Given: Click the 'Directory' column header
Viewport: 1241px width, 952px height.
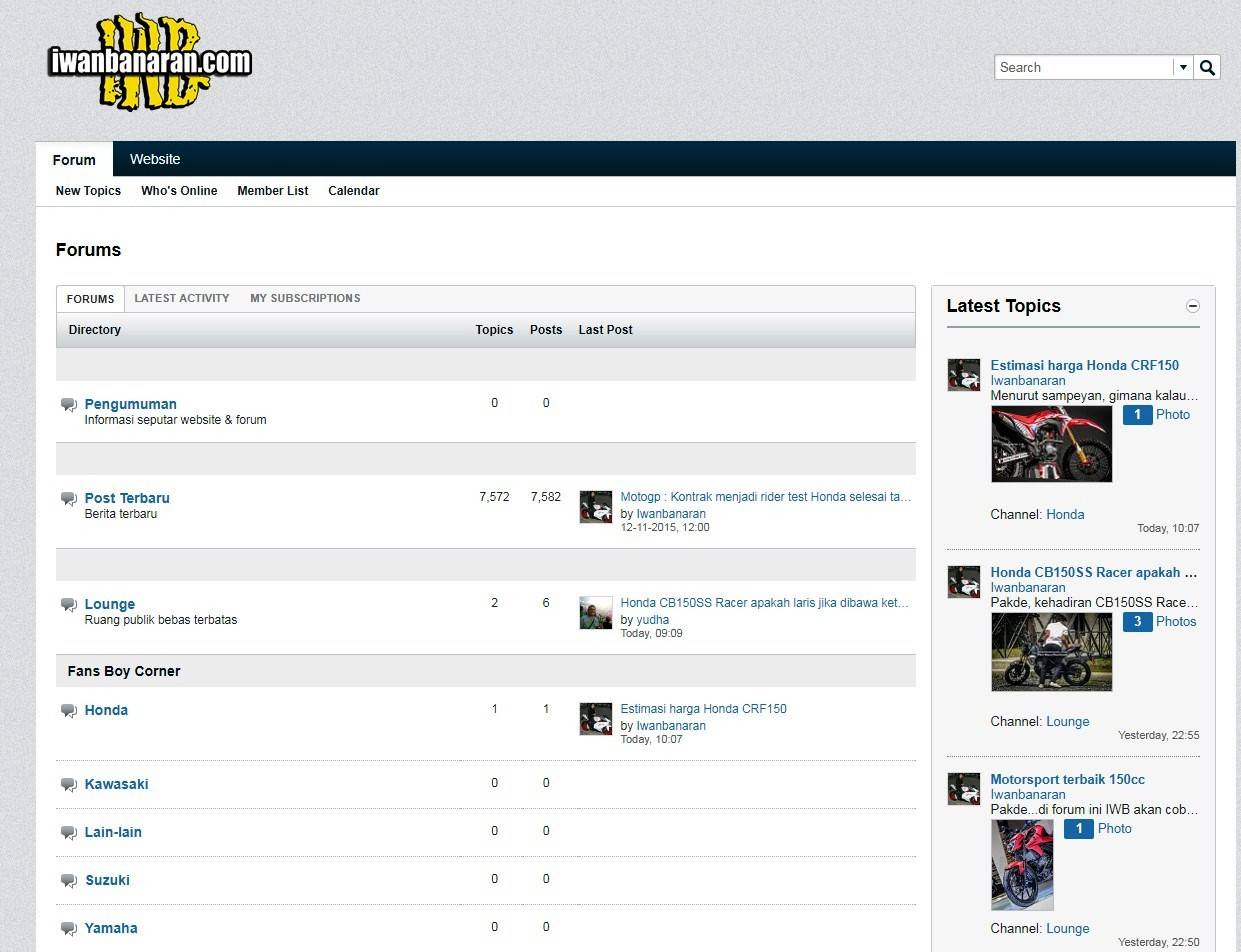Looking at the screenshot, I should (x=94, y=329).
